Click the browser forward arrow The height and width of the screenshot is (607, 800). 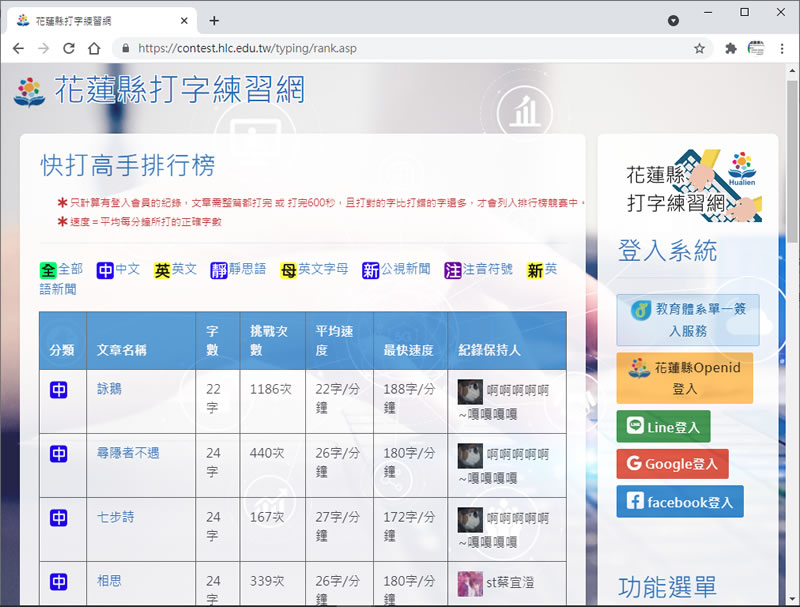coord(44,48)
